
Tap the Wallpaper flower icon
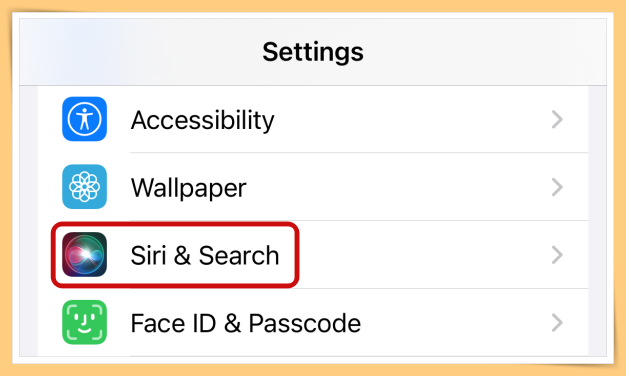pyautogui.click(x=84, y=187)
